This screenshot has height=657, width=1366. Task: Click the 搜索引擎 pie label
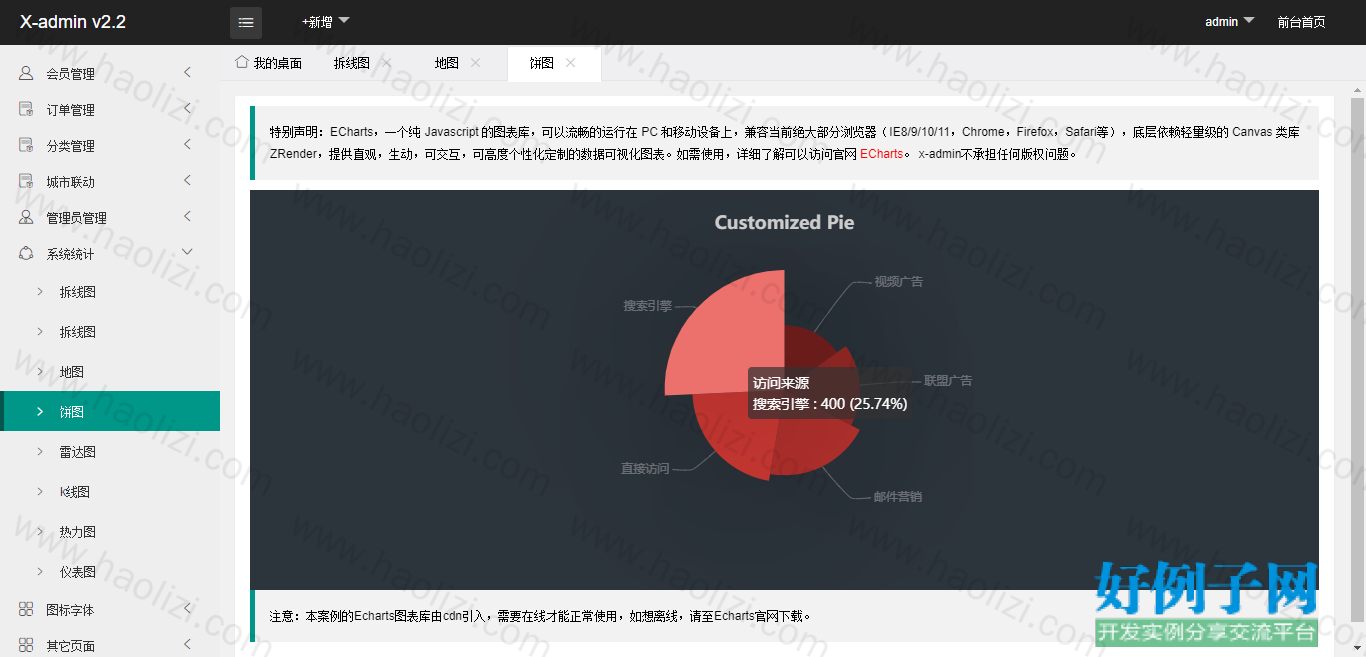(648, 306)
